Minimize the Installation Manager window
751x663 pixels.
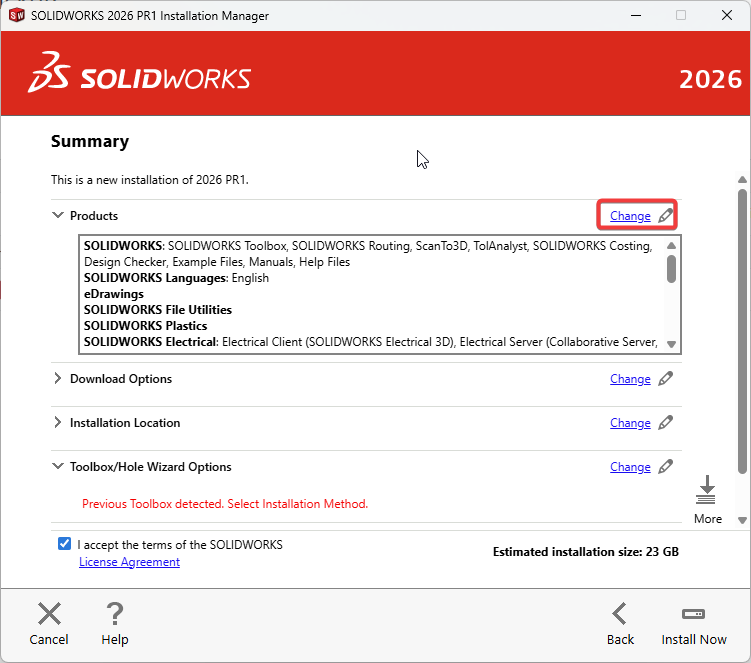pyautogui.click(x=636, y=15)
